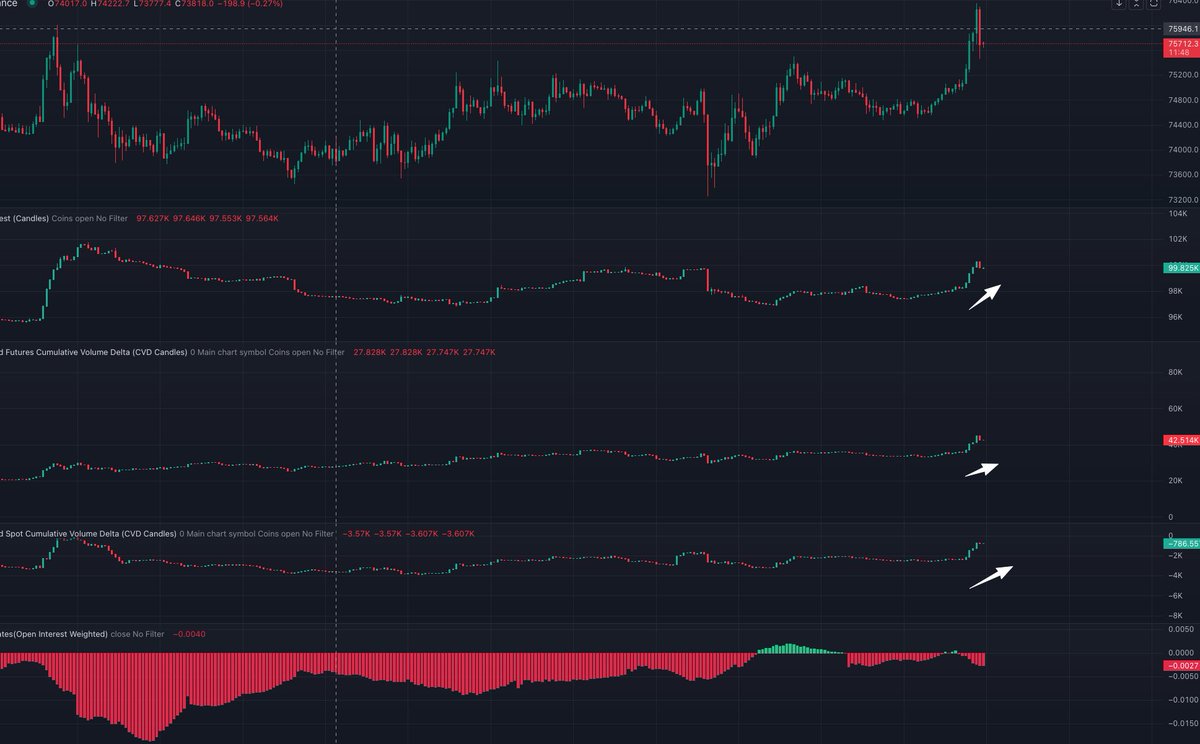1200x744 pixels.
Task: Select Spot Cumulative Volume Delta indicator label
Action: 86,534
